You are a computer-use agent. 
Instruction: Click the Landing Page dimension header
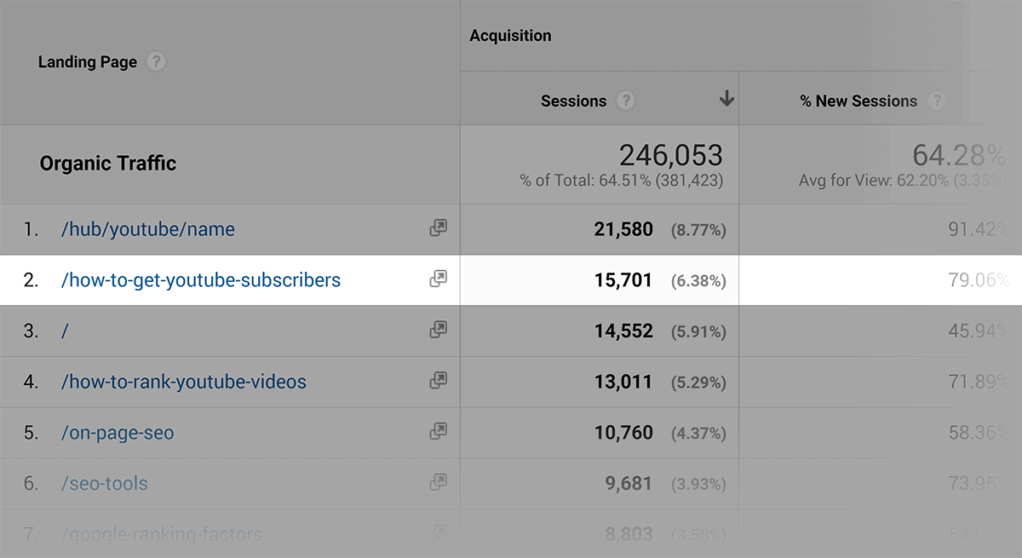pos(87,62)
